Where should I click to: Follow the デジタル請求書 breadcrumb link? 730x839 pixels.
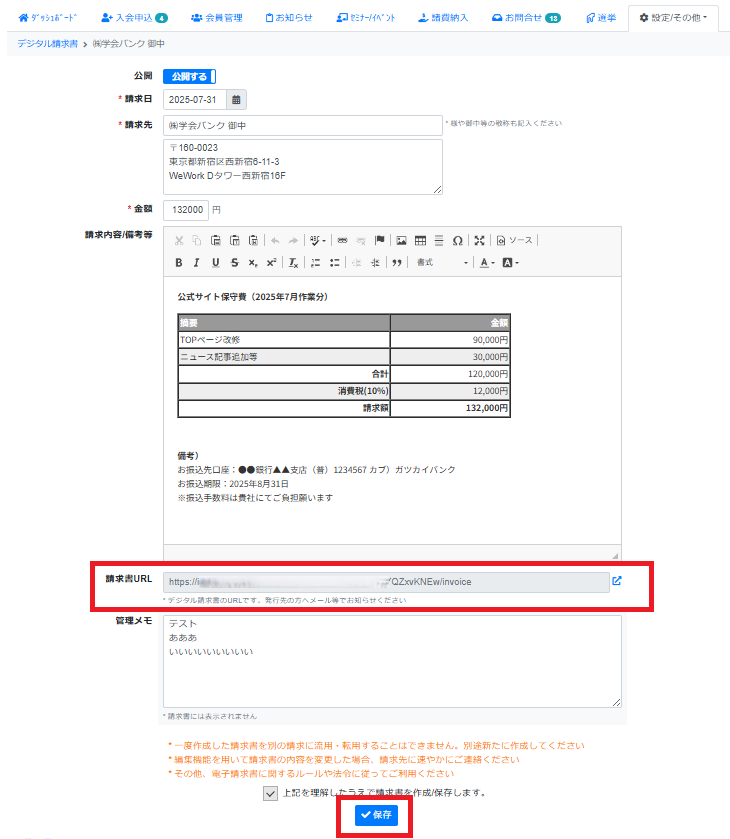pos(48,44)
